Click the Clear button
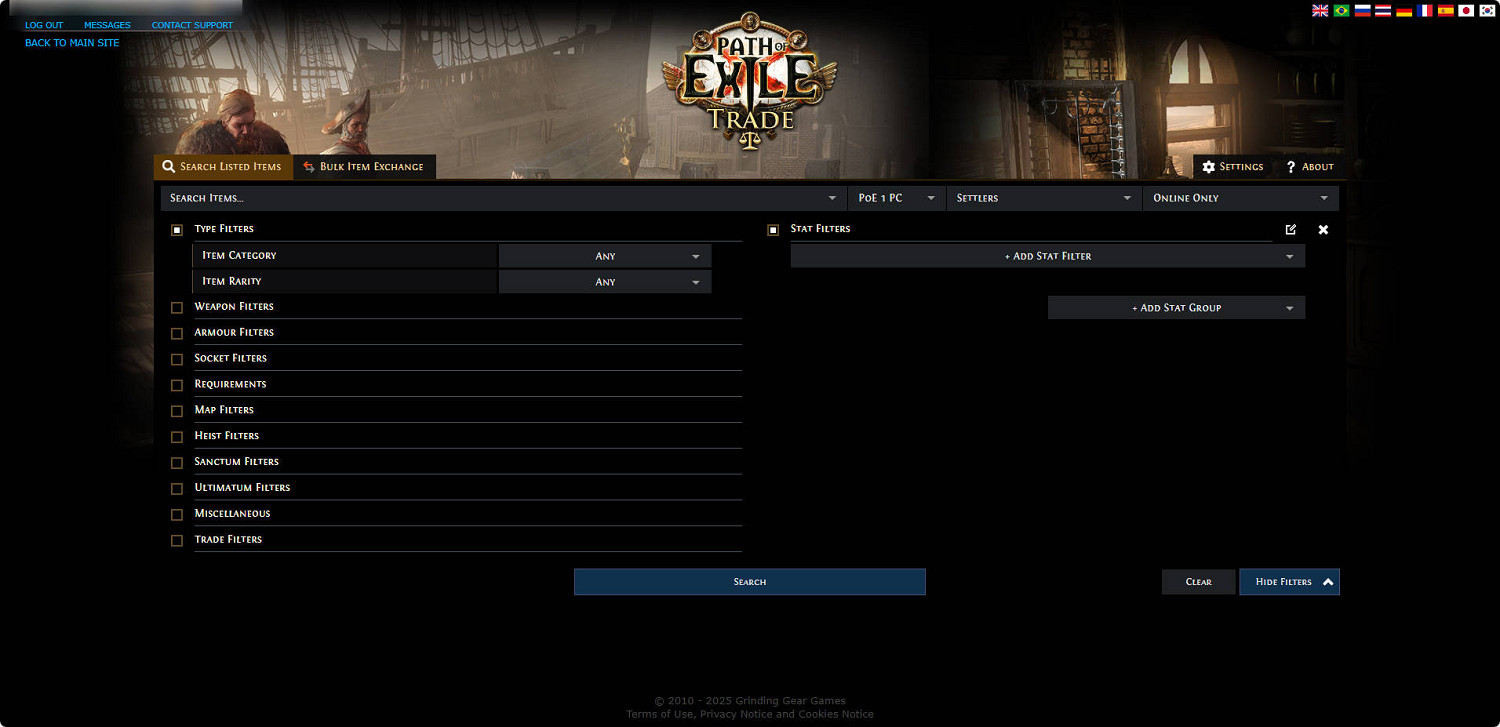Screen dimensions: 1500x727 click(1198, 582)
